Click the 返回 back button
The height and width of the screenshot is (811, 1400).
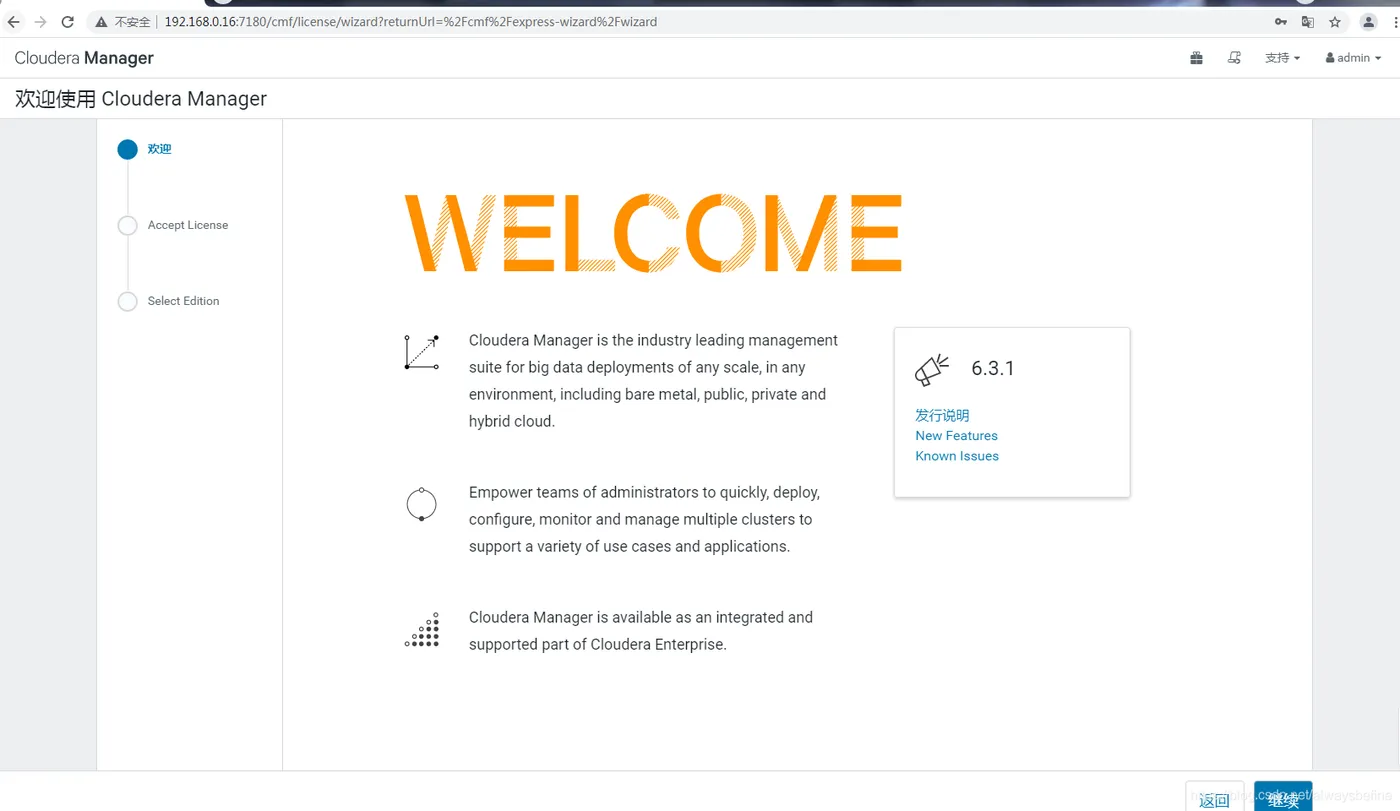pyautogui.click(x=1214, y=797)
